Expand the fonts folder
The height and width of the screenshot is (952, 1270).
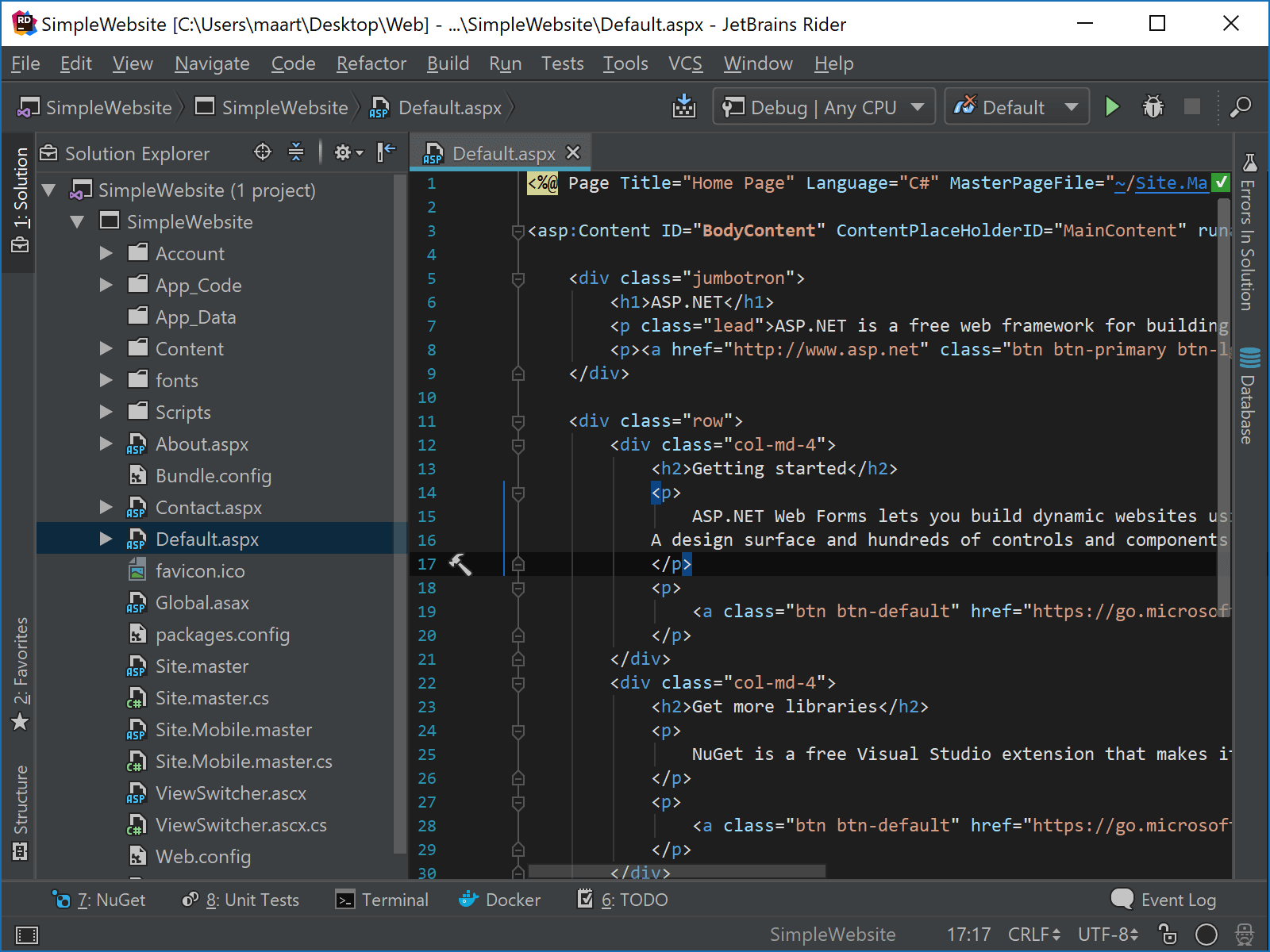(x=106, y=380)
